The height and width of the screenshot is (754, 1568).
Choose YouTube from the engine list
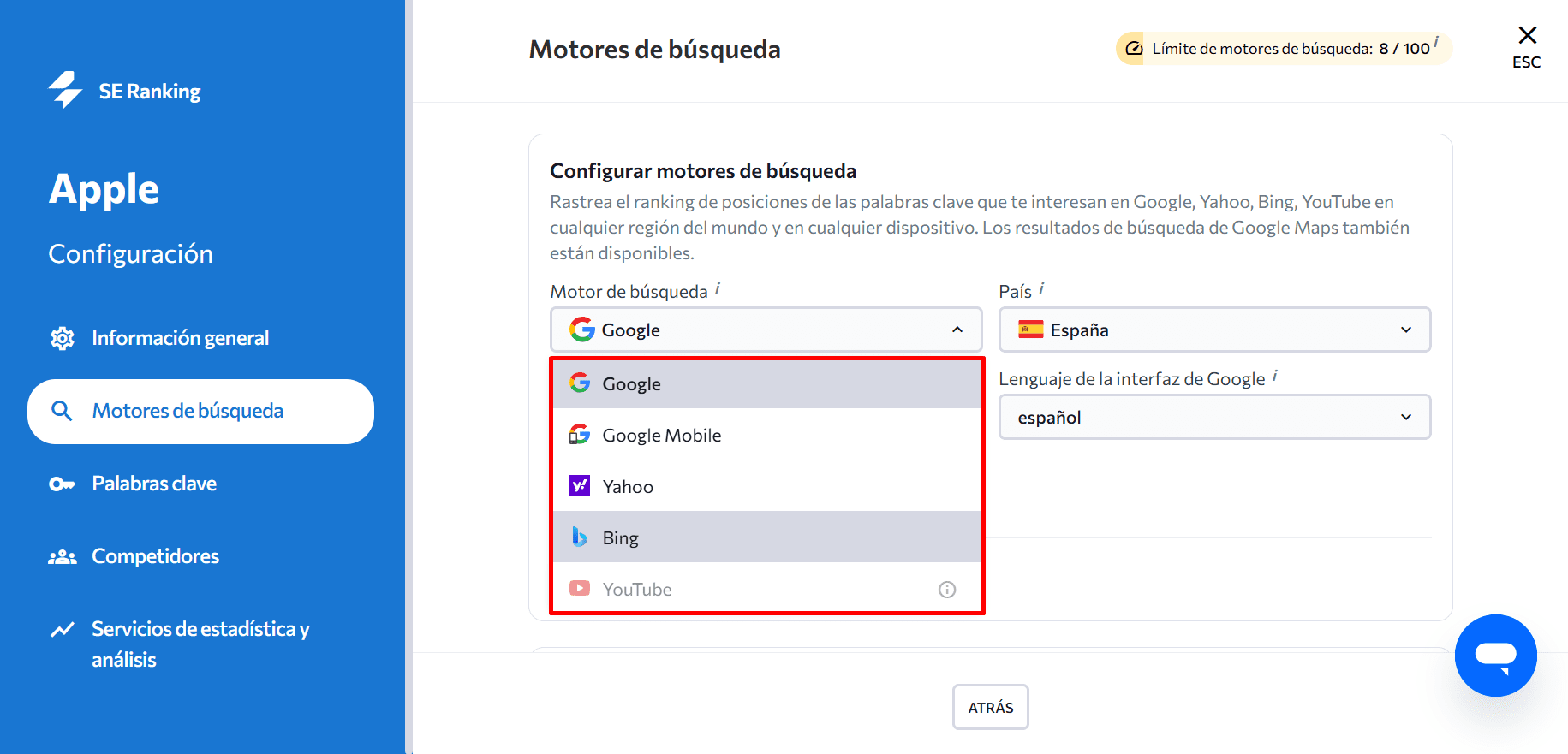tap(767, 590)
